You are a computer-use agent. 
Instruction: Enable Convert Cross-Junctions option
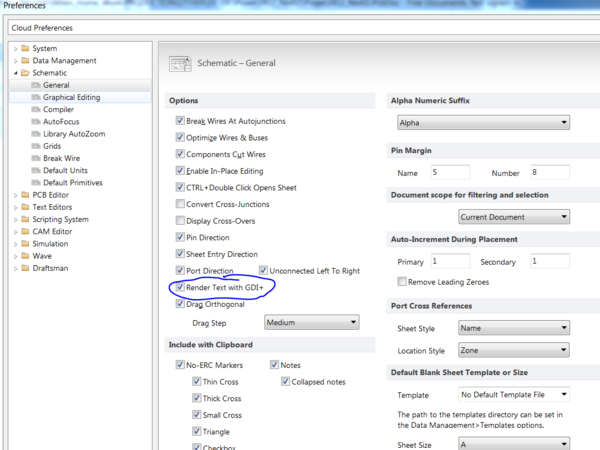click(x=180, y=204)
